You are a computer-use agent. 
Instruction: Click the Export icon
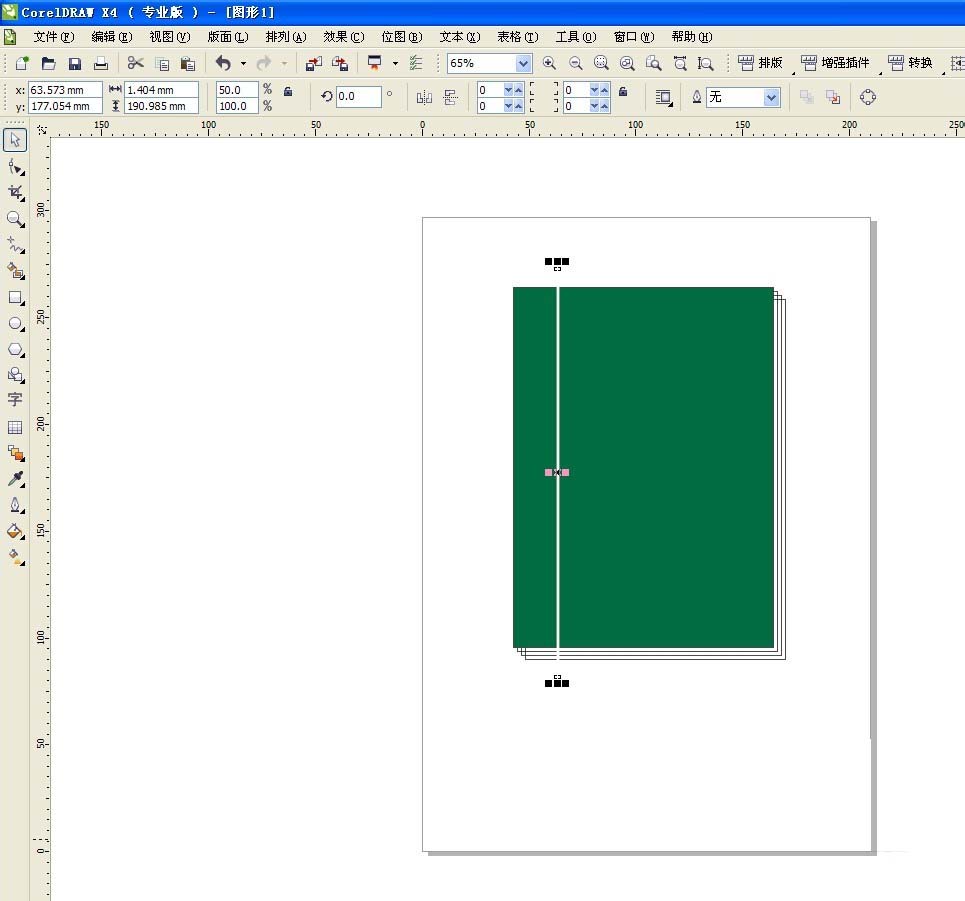coord(340,63)
